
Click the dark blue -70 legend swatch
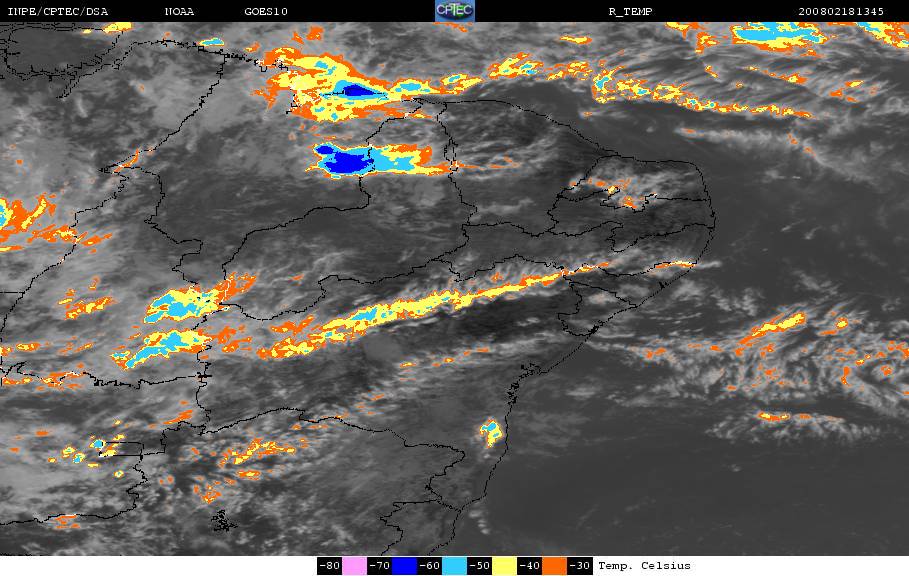pos(404,566)
